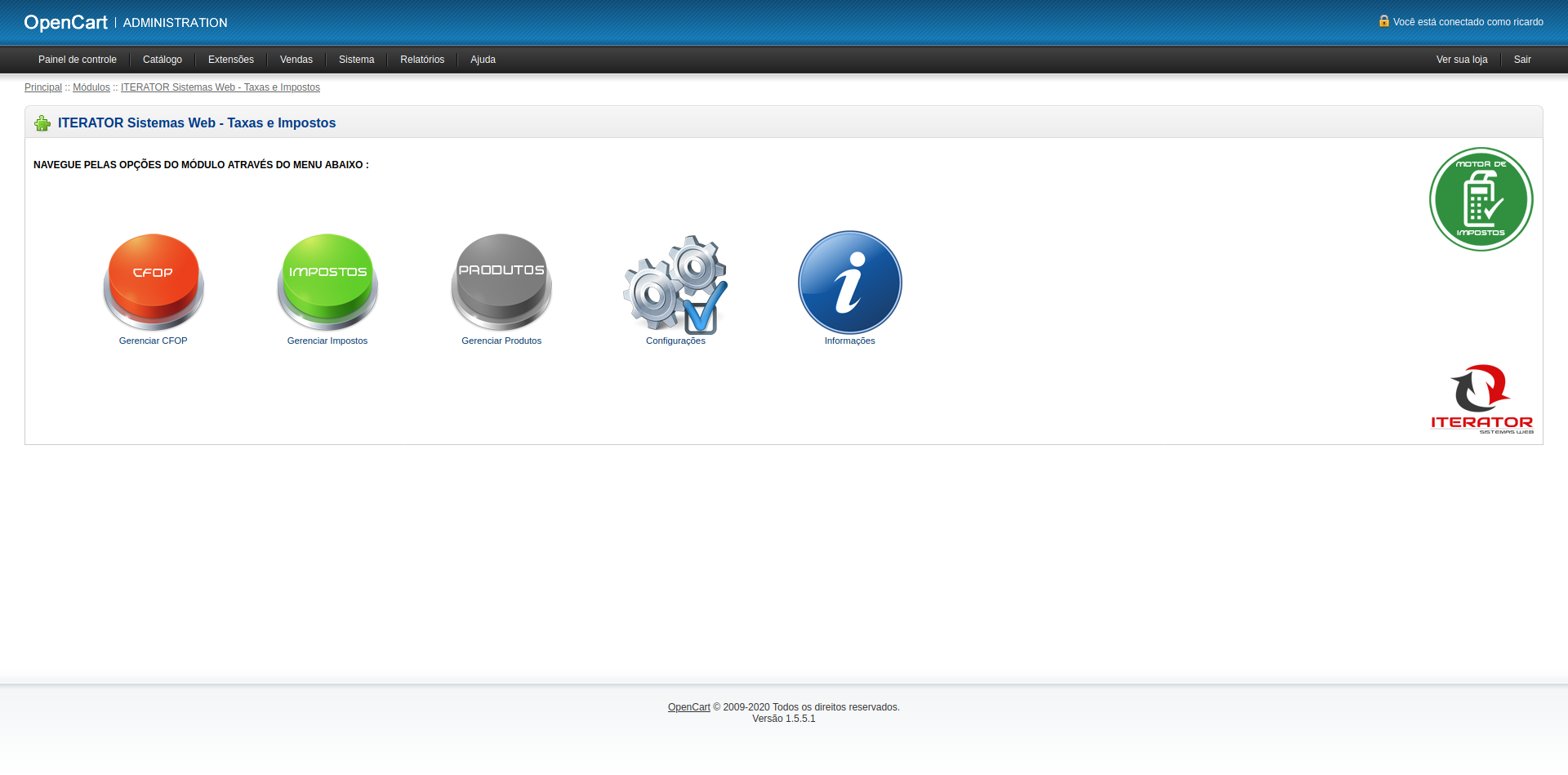Open the Gerenciar Impostos link
This screenshot has height=775, width=1568.
327,341
